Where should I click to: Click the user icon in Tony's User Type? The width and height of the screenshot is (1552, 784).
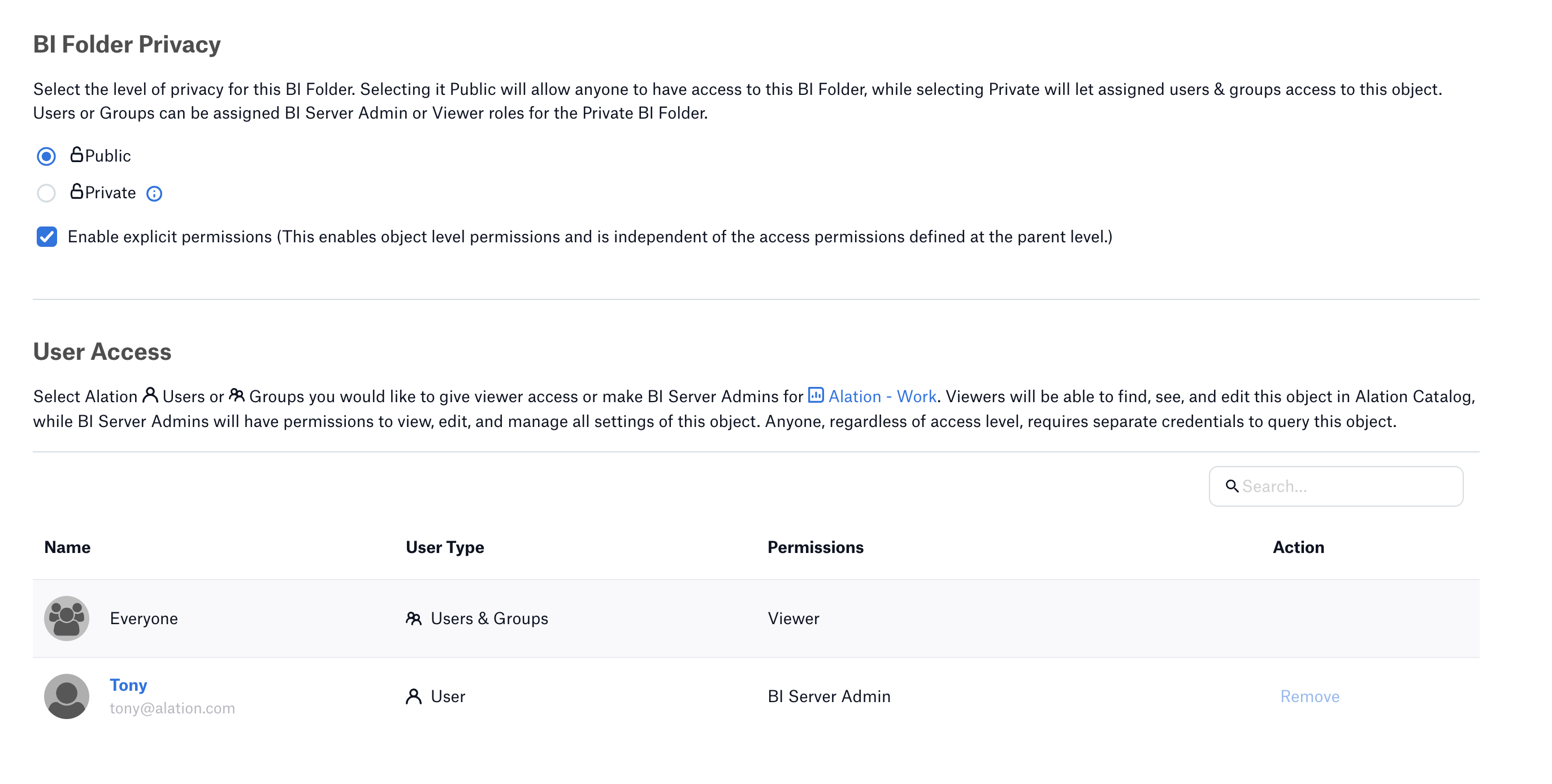413,696
